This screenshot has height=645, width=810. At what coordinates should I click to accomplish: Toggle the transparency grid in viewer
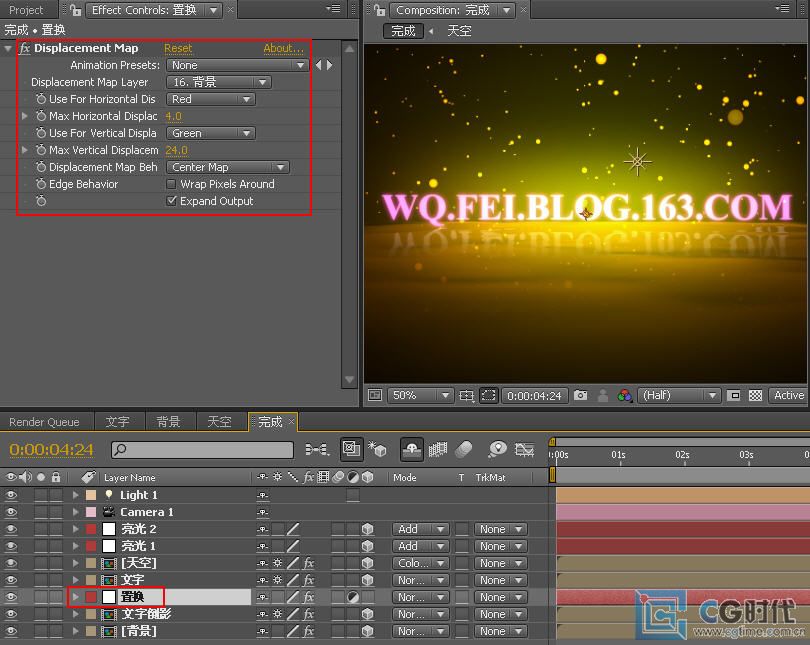(755, 396)
